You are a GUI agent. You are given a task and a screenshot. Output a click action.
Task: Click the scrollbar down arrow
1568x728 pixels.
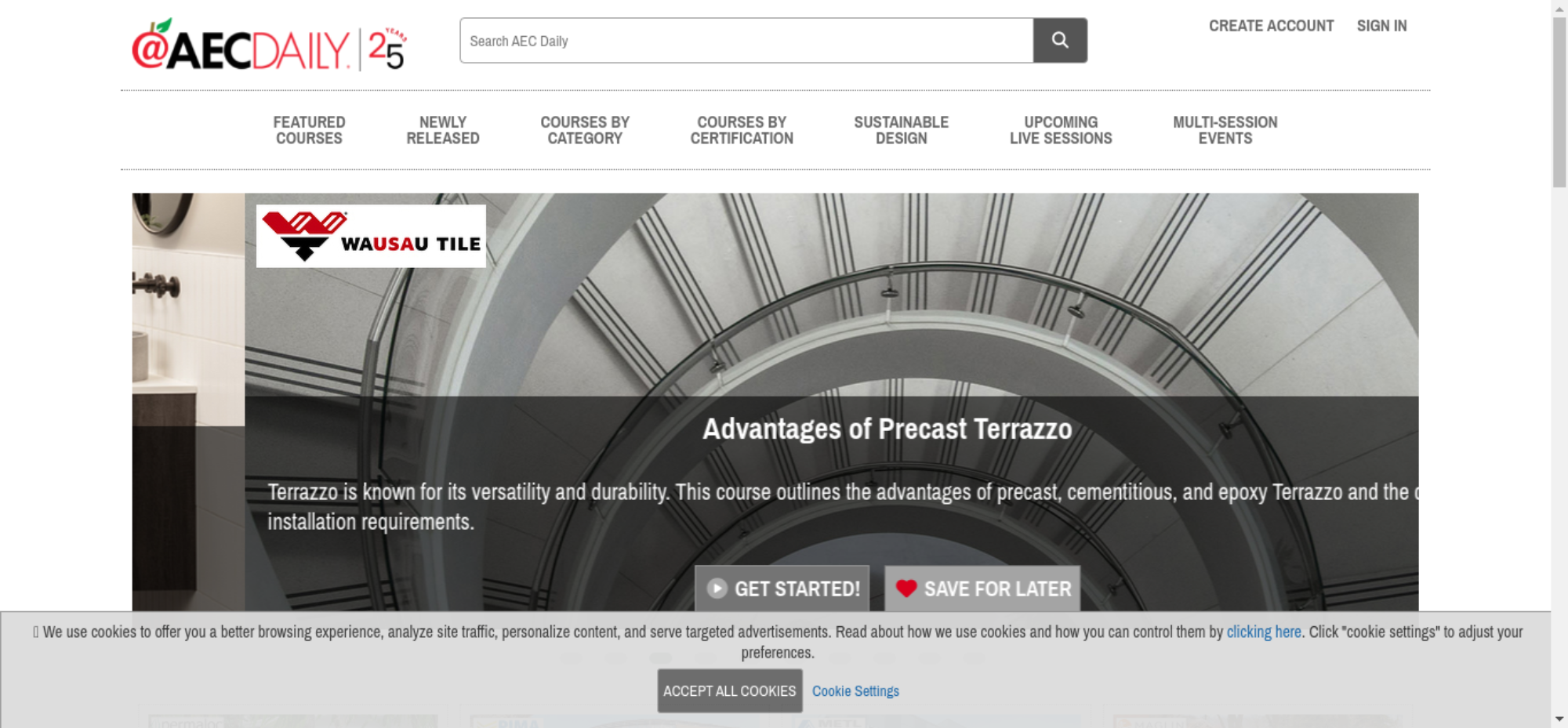click(x=1559, y=719)
